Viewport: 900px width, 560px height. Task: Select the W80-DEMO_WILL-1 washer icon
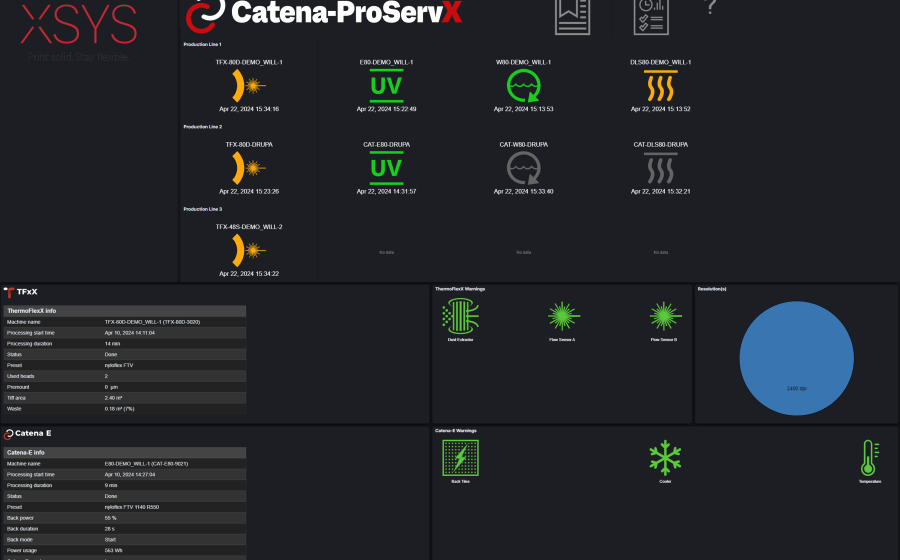523,86
